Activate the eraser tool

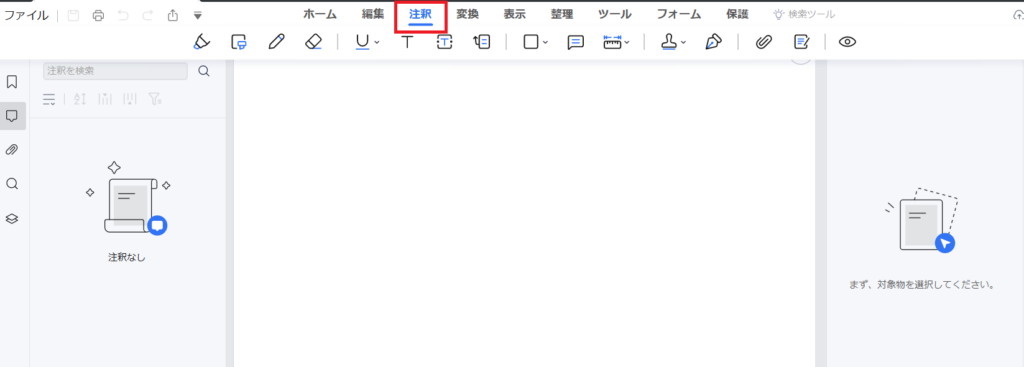coord(313,42)
